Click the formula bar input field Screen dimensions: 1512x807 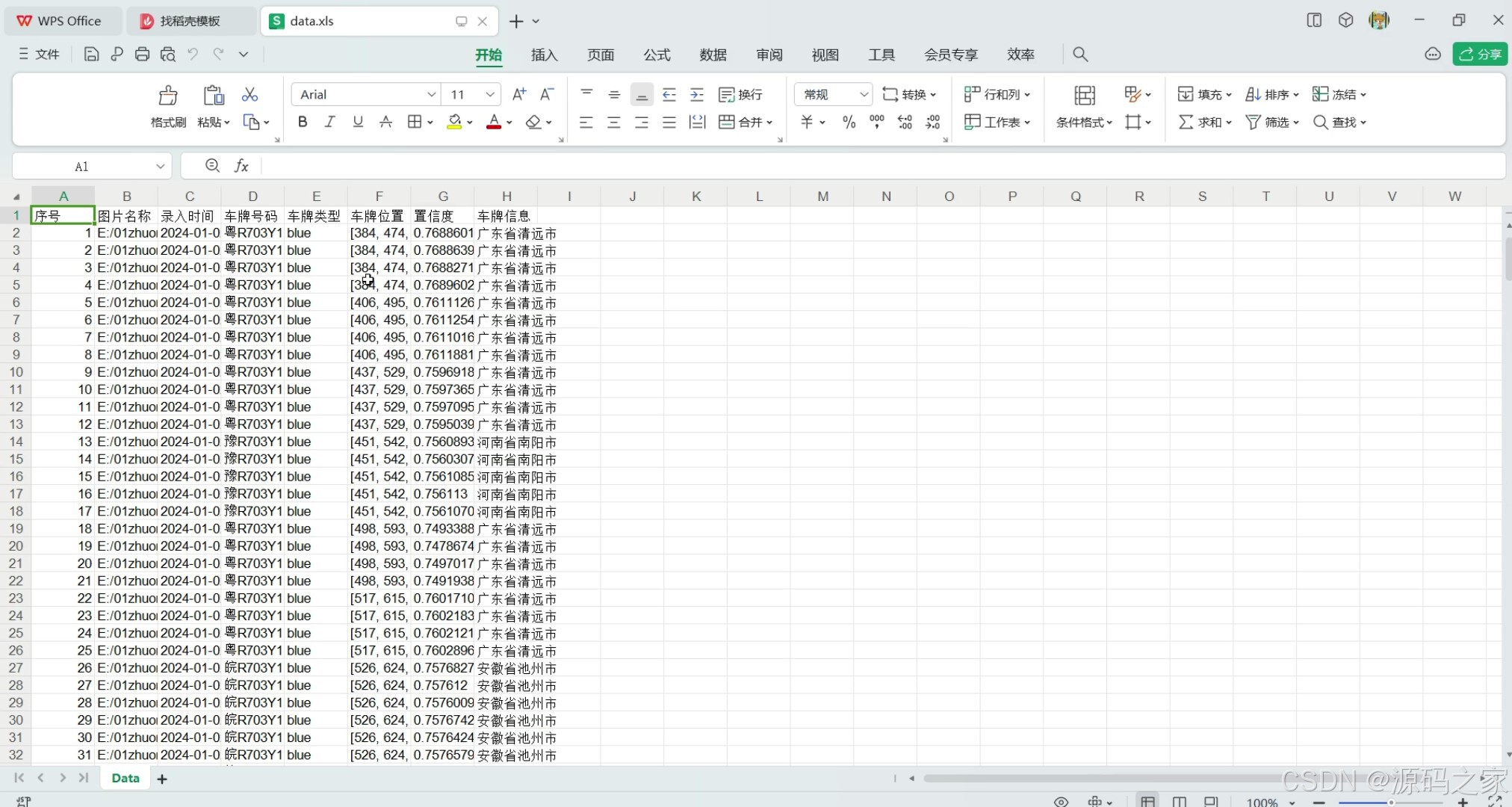point(882,166)
